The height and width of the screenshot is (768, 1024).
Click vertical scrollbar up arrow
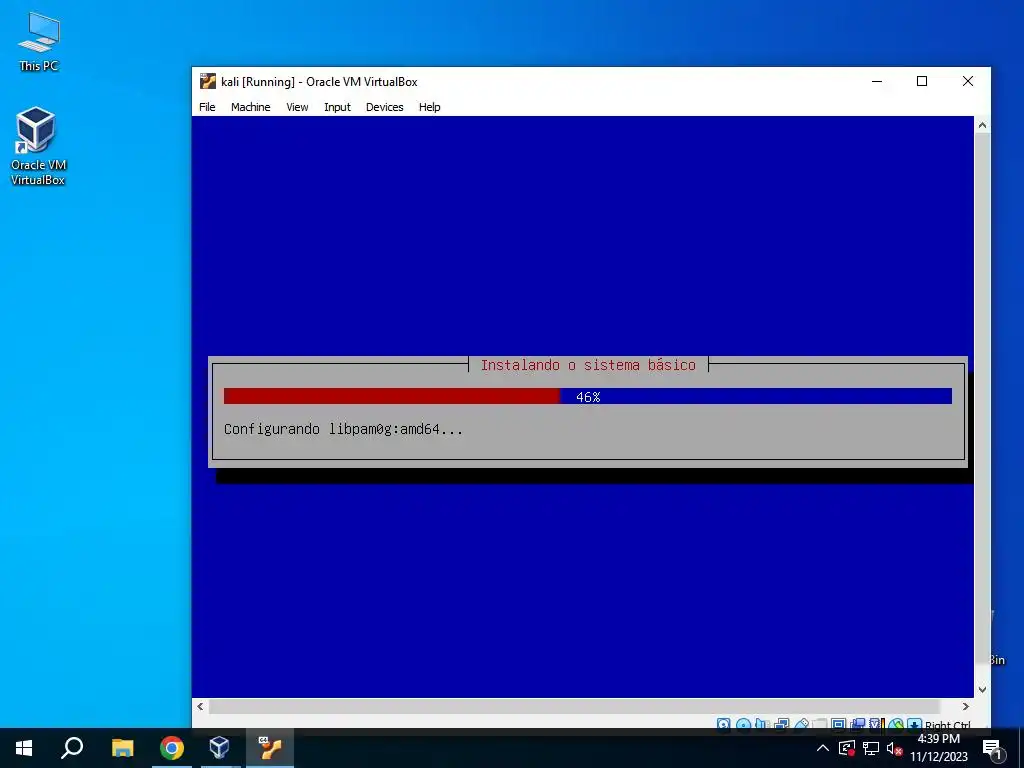pyautogui.click(x=982, y=125)
